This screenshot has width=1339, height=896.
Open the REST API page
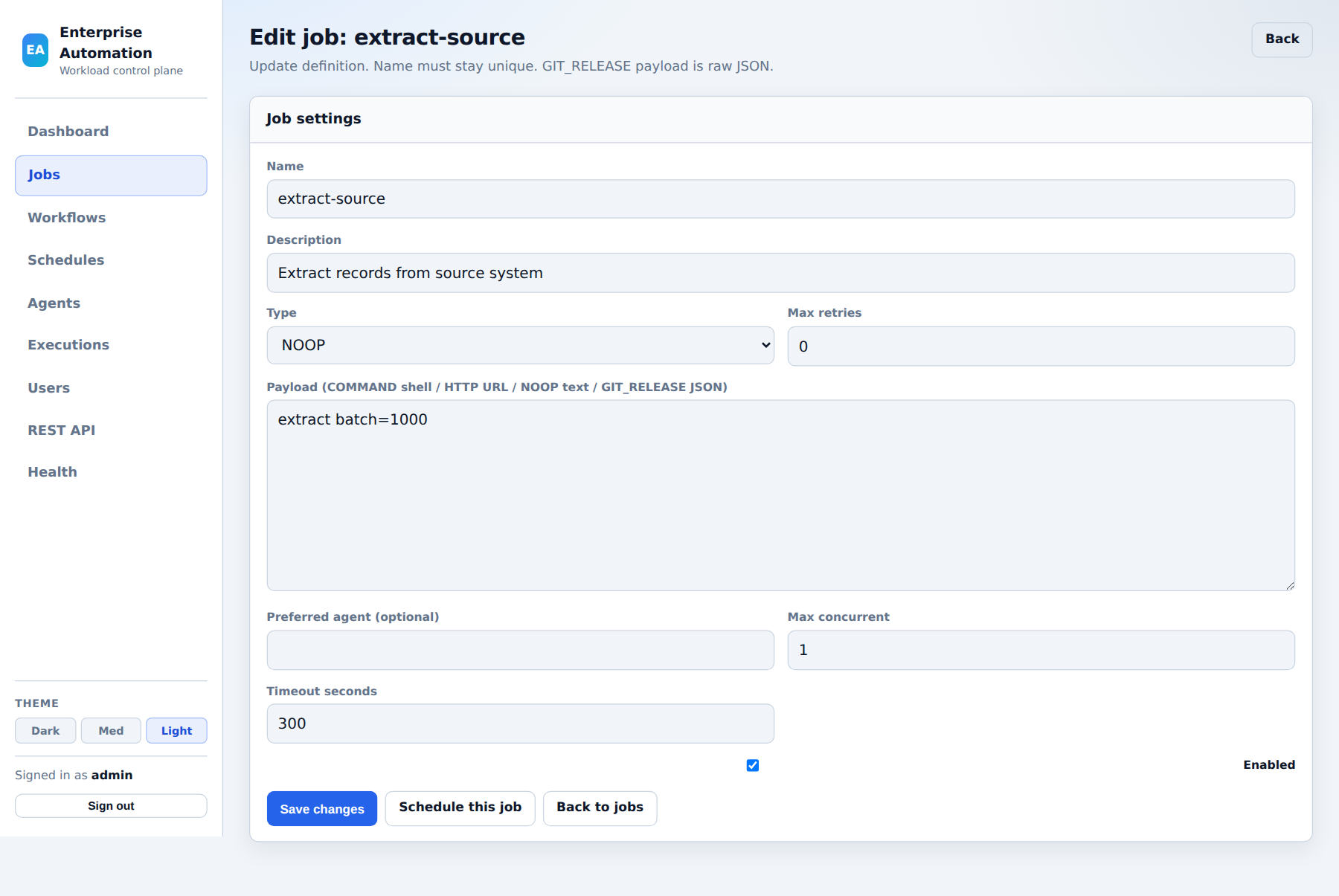tap(111, 431)
